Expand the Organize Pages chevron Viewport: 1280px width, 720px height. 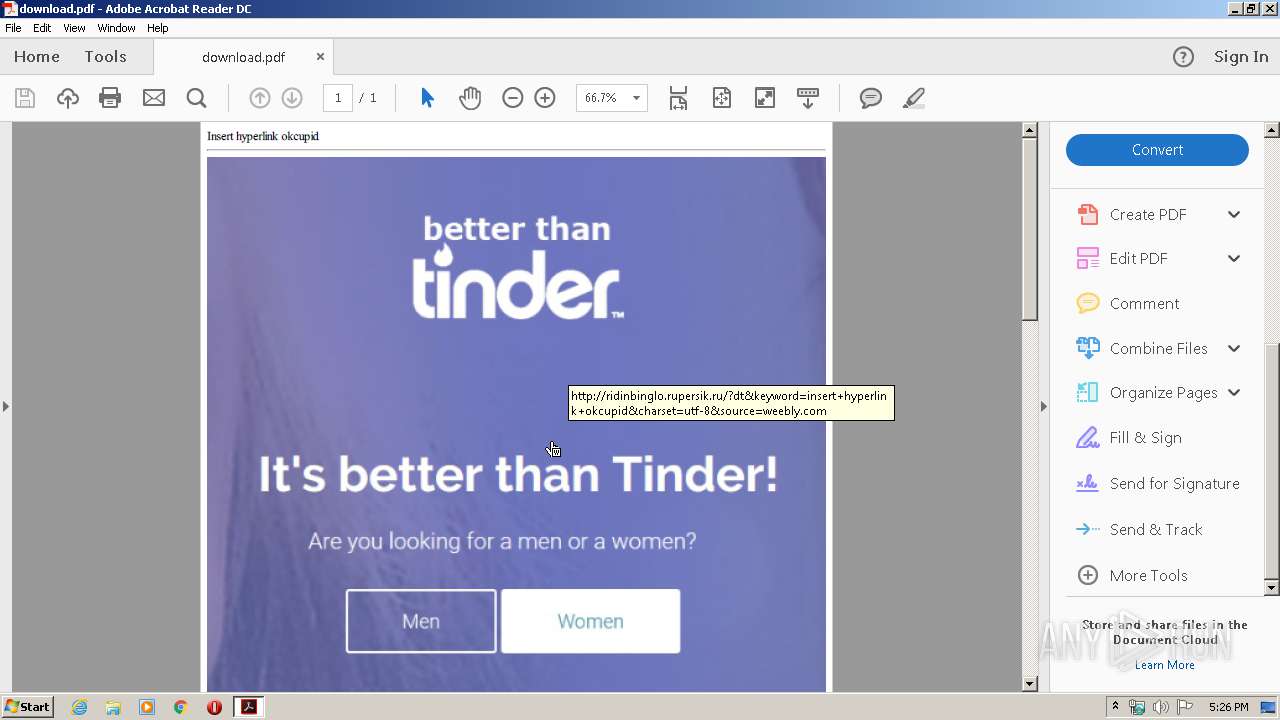coord(1234,393)
